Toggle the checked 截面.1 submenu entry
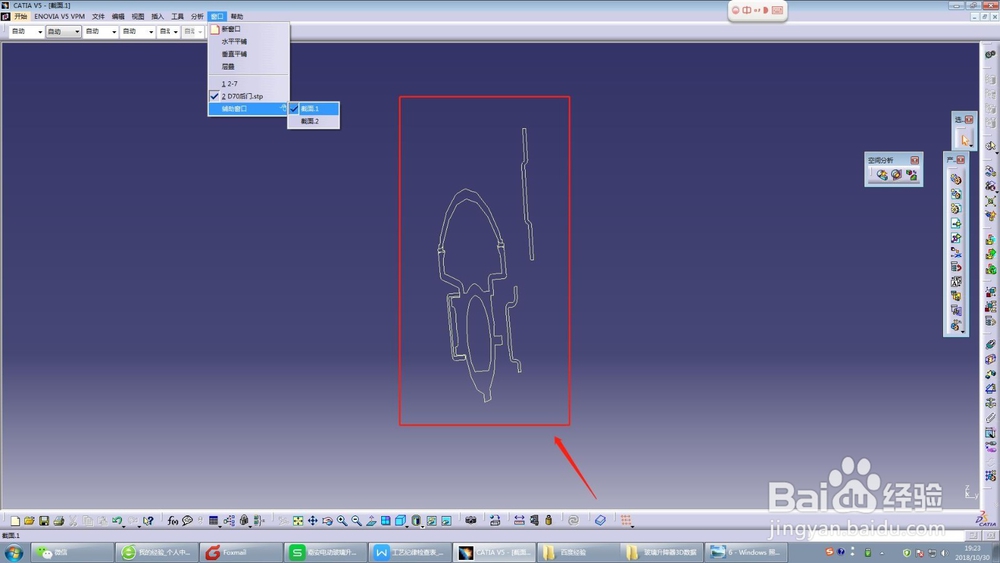The image size is (1000, 563). pyautogui.click(x=313, y=109)
